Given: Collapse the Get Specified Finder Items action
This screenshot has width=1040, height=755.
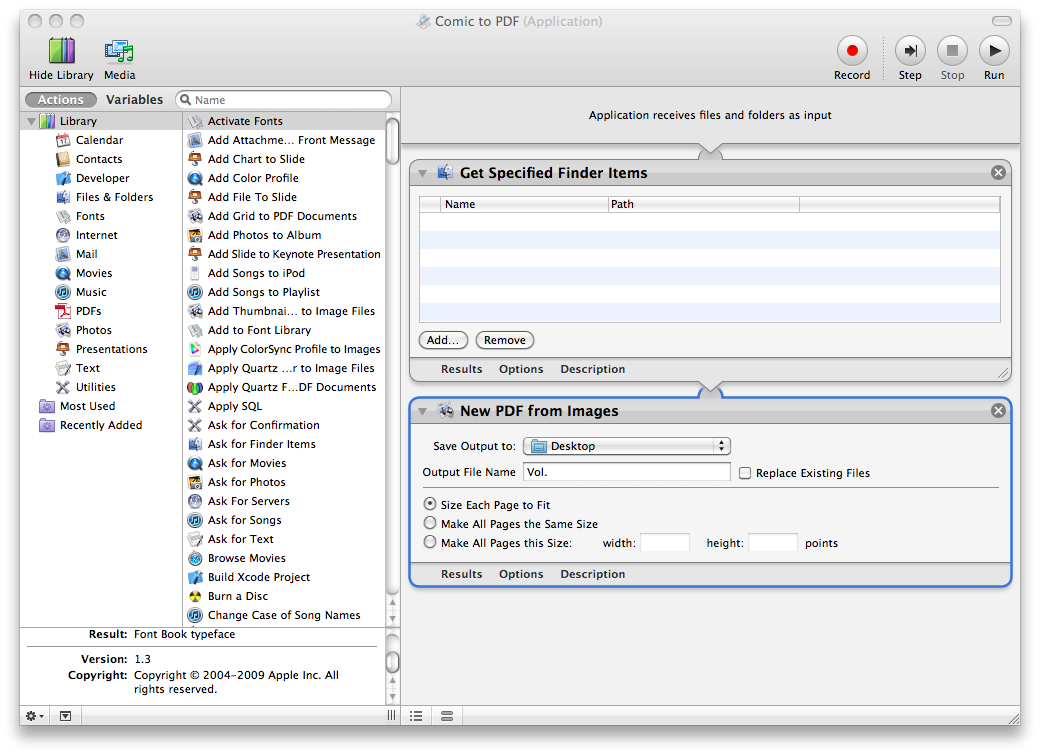Looking at the screenshot, I should point(422,173).
